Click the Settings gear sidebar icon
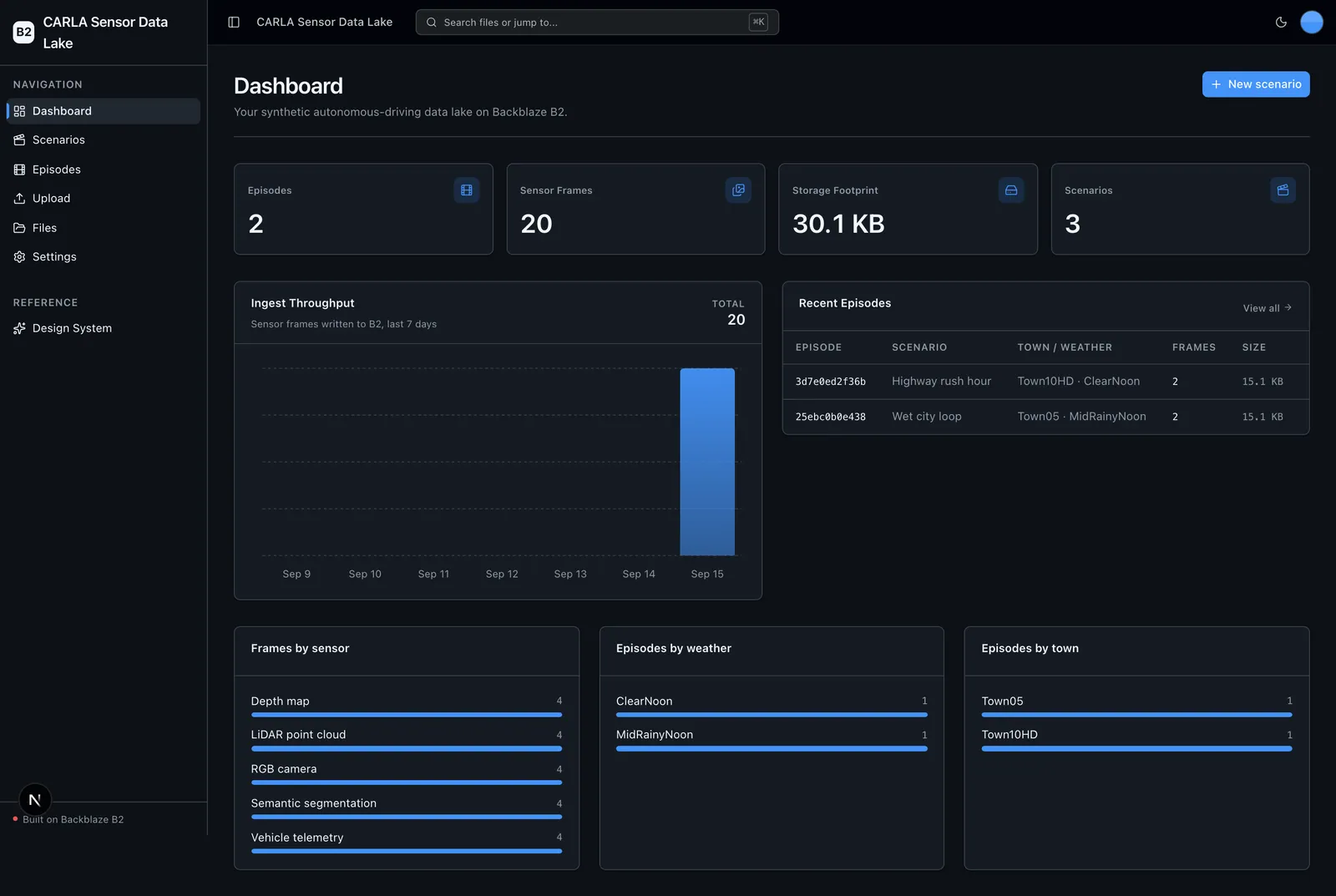Screen dimensions: 1336x896 [x=19, y=257]
